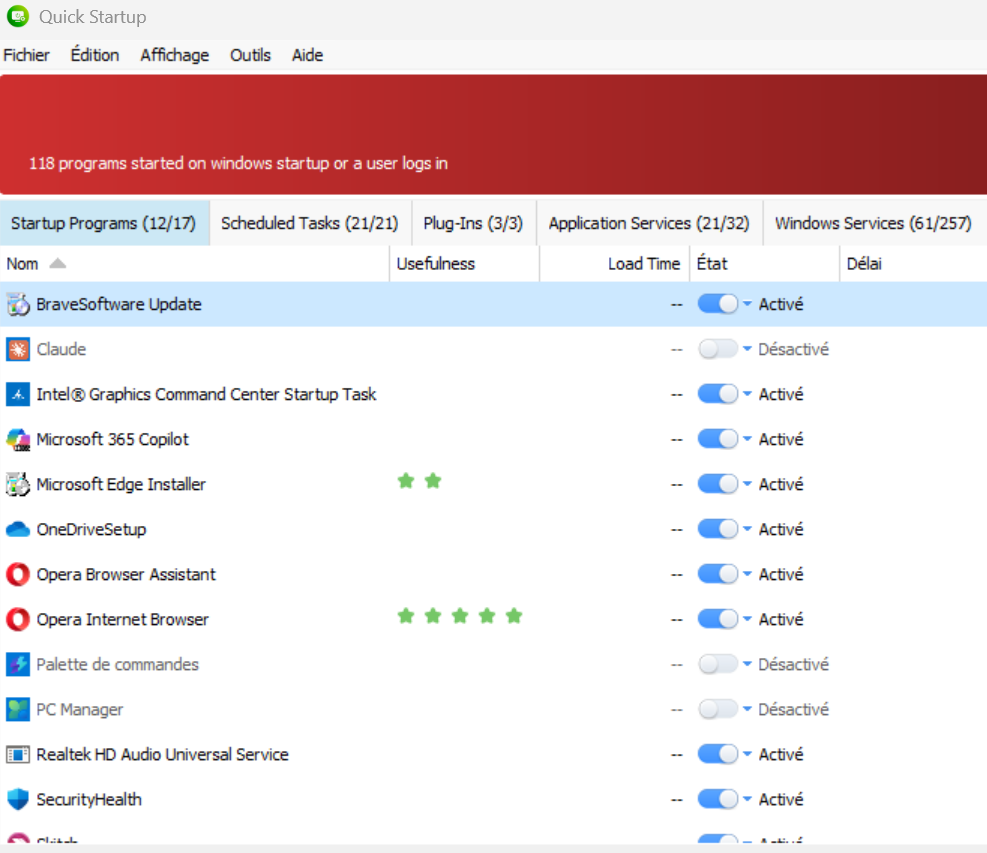
Task: Sort by État column header
Action: (x=765, y=264)
